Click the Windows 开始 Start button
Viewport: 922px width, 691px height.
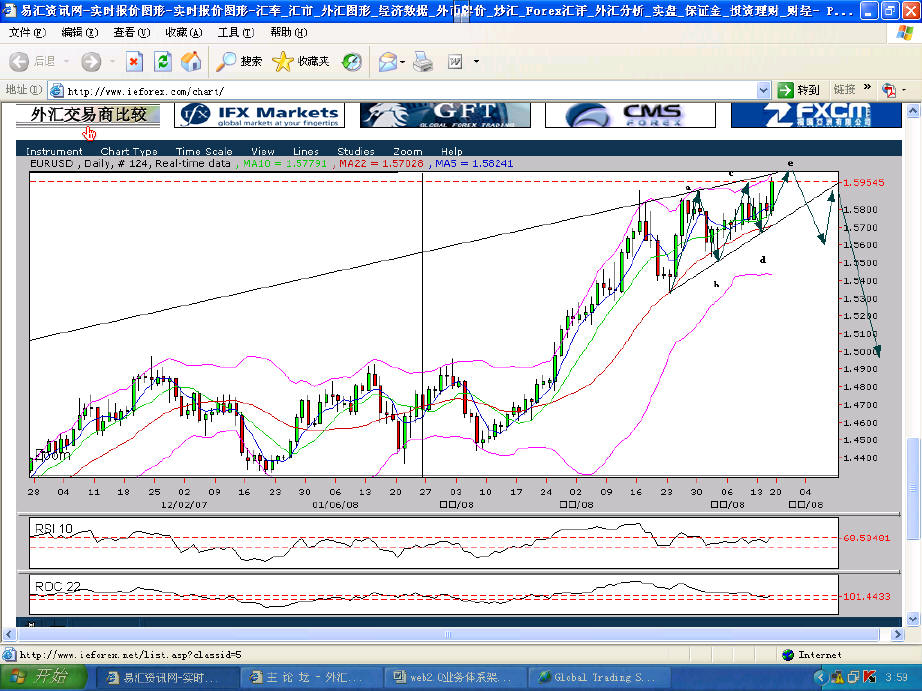[43, 677]
